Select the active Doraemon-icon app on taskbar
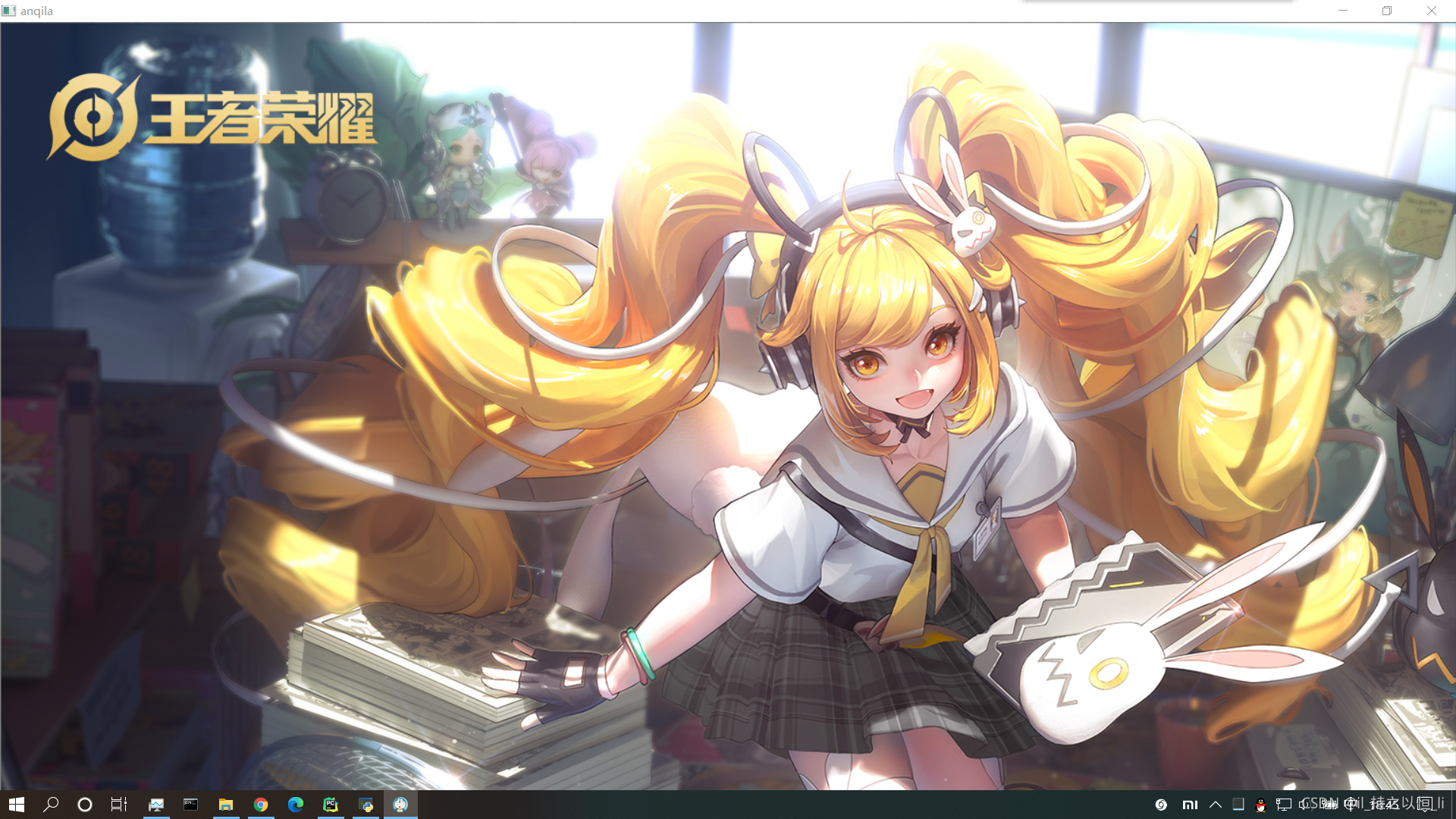This screenshot has width=1456, height=819. [x=400, y=805]
